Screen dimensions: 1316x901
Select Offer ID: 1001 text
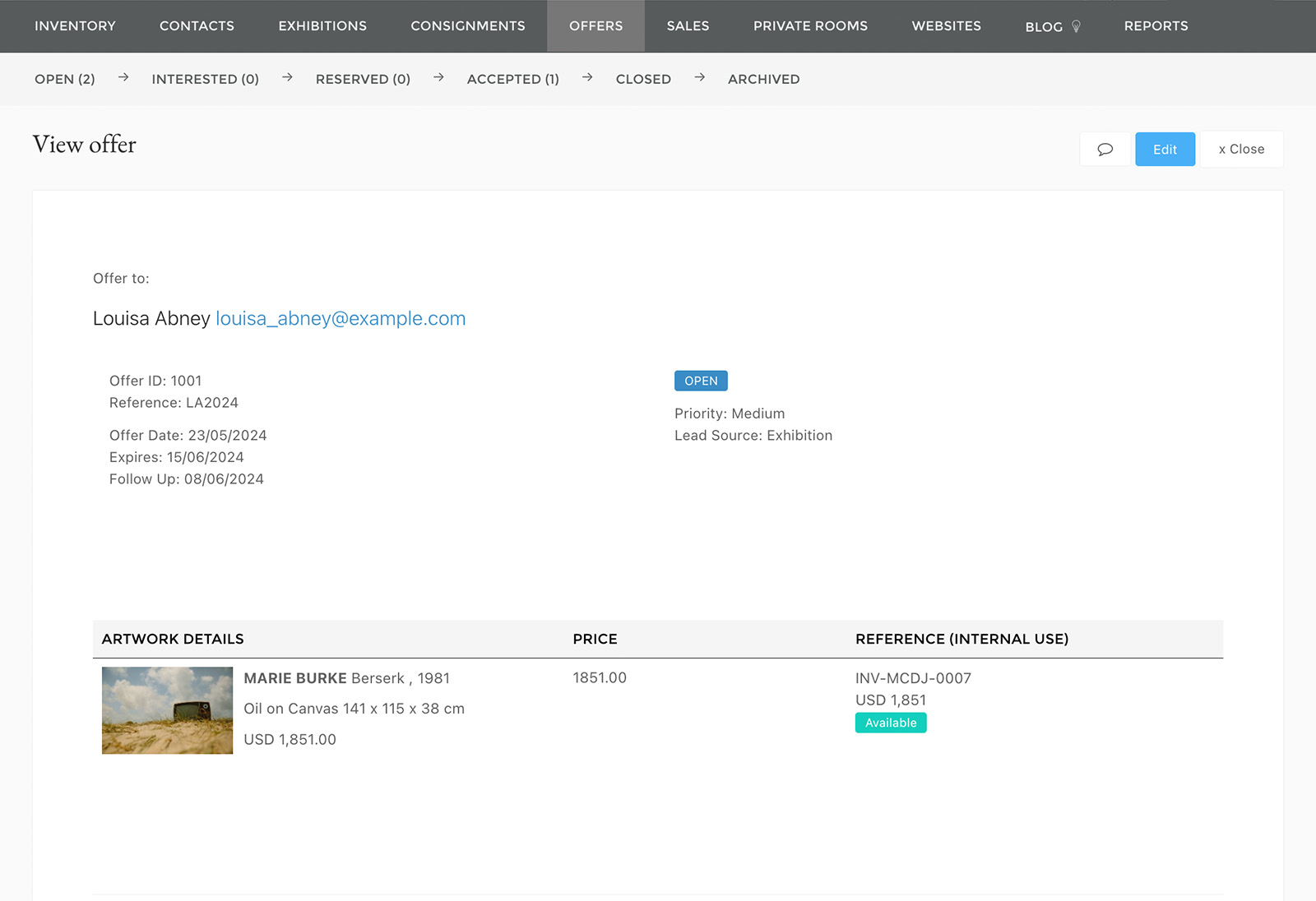(x=155, y=381)
